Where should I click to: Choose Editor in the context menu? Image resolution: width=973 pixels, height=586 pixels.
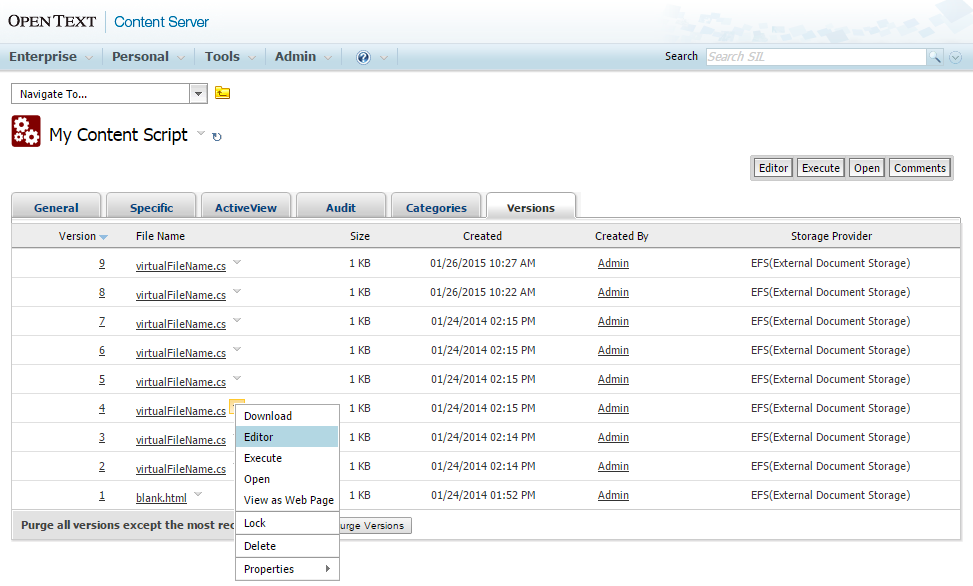(258, 437)
